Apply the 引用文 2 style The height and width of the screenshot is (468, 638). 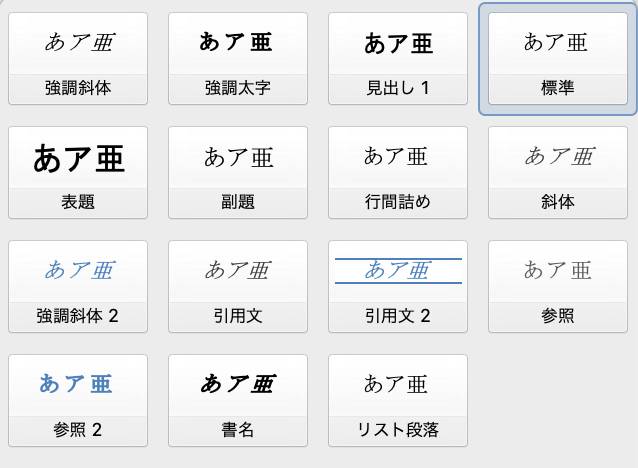pyautogui.click(x=398, y=286)
